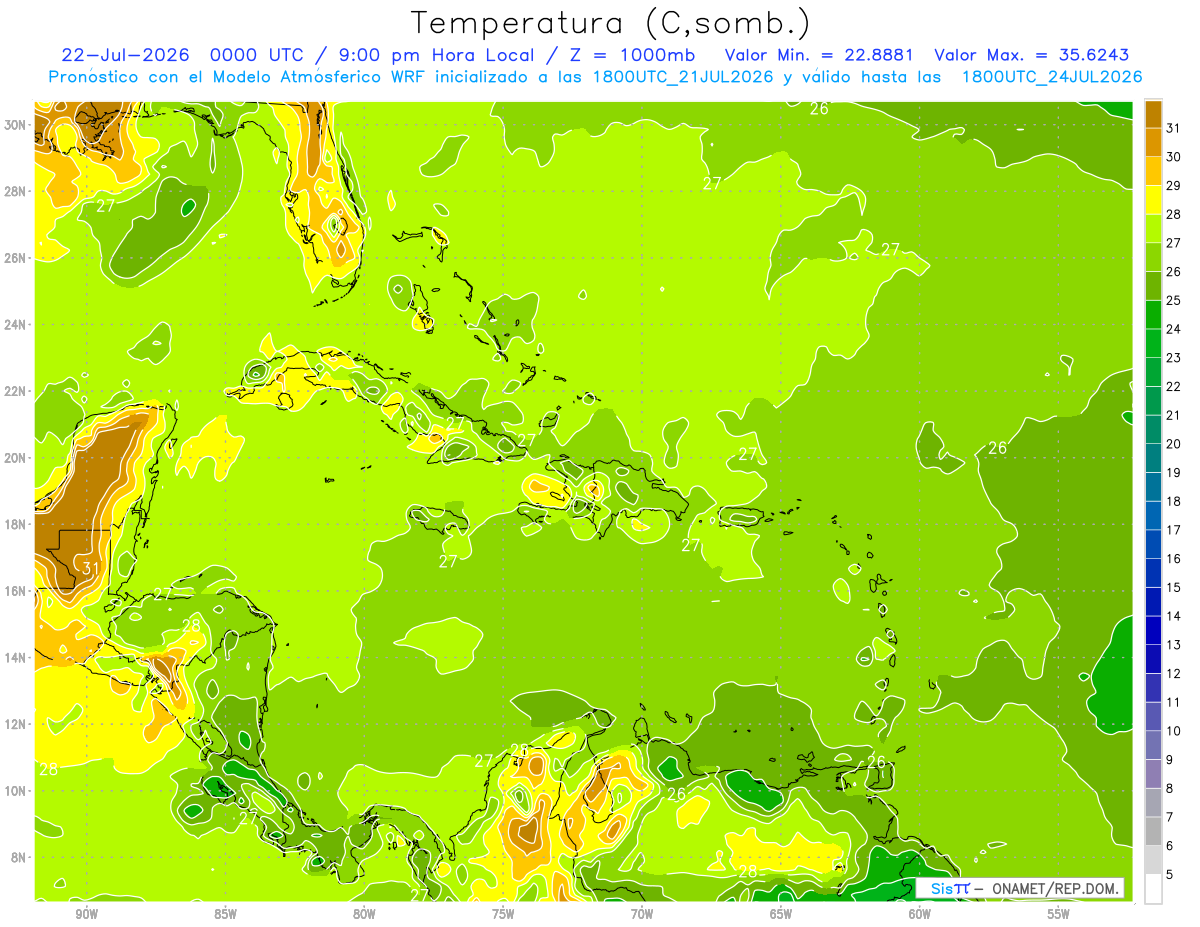1200x927 pixels.
Task: Click the legend scale label '10'
Action: [x=1173, y=730]
